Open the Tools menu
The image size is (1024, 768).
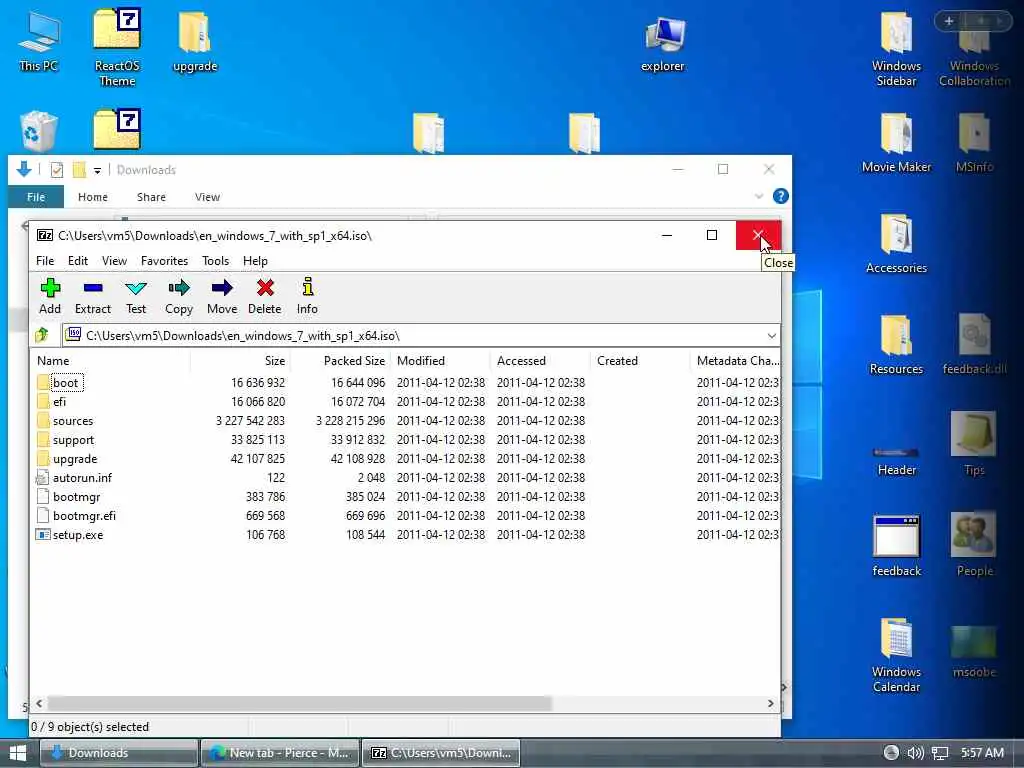tap(216, 261)
